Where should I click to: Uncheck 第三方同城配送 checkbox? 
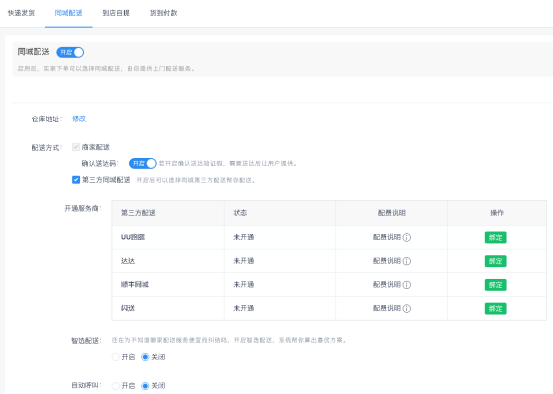pyautogui.click(x=76, y=180)
